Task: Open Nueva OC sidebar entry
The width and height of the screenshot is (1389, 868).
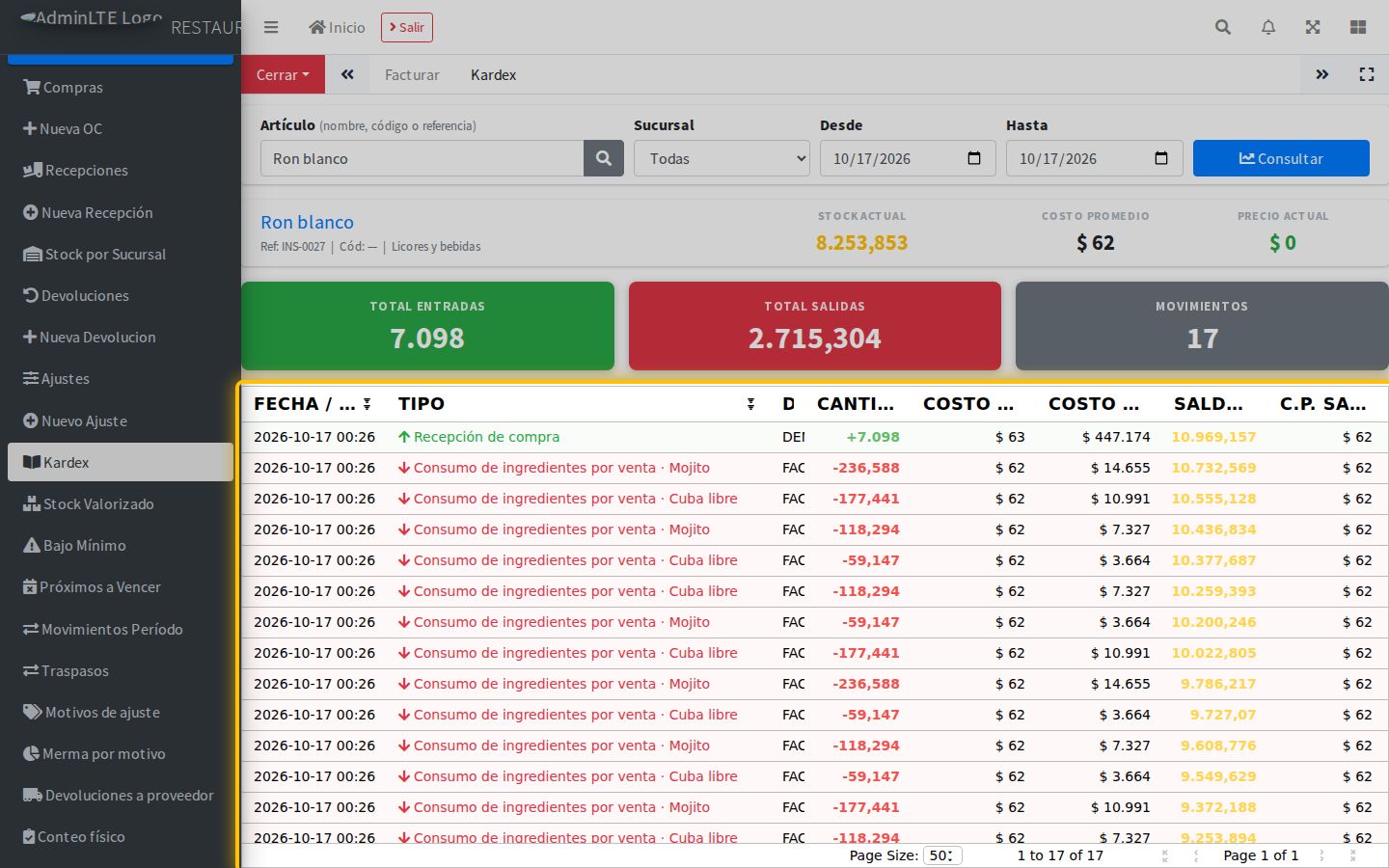Action: [x=121, y=128]
